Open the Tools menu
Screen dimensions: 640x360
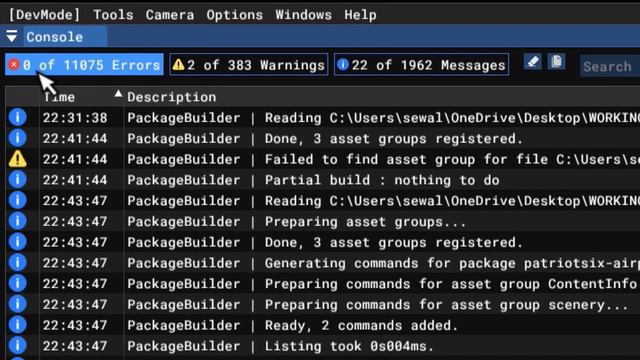113,15
